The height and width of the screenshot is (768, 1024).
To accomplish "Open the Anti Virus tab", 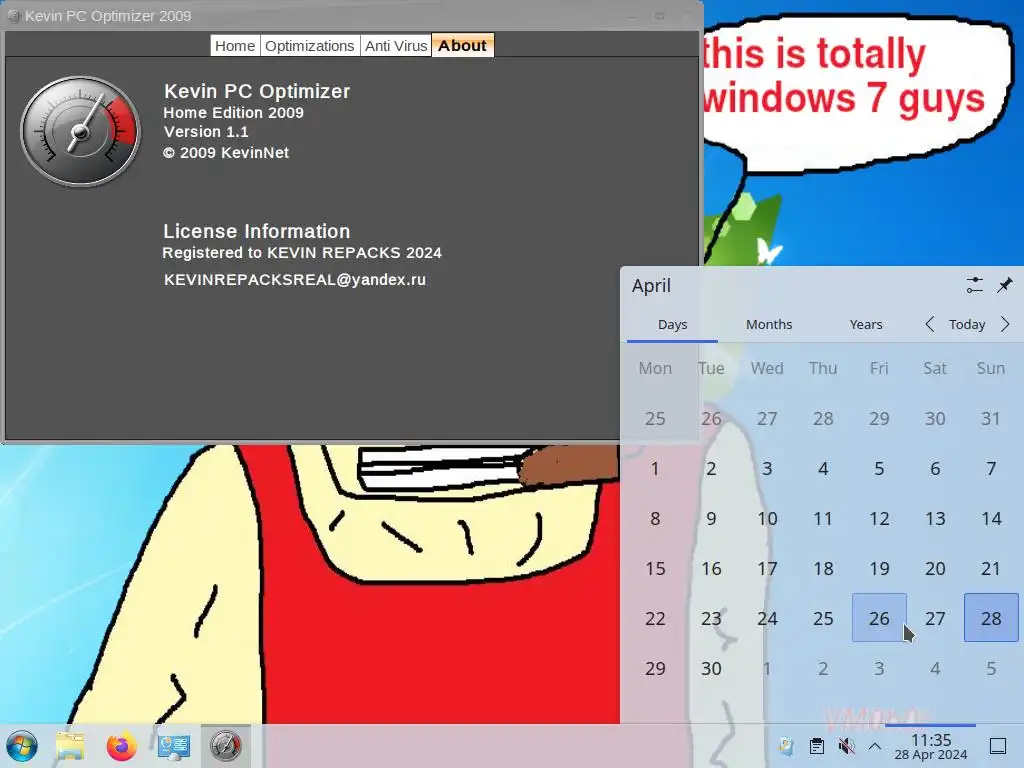I will (x=396, y=46).
